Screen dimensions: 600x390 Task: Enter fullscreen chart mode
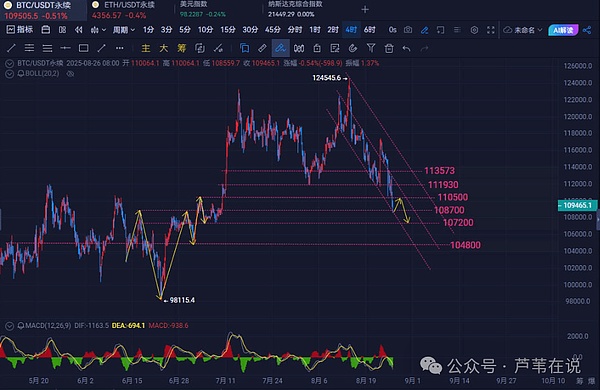(x=491, y=30)
